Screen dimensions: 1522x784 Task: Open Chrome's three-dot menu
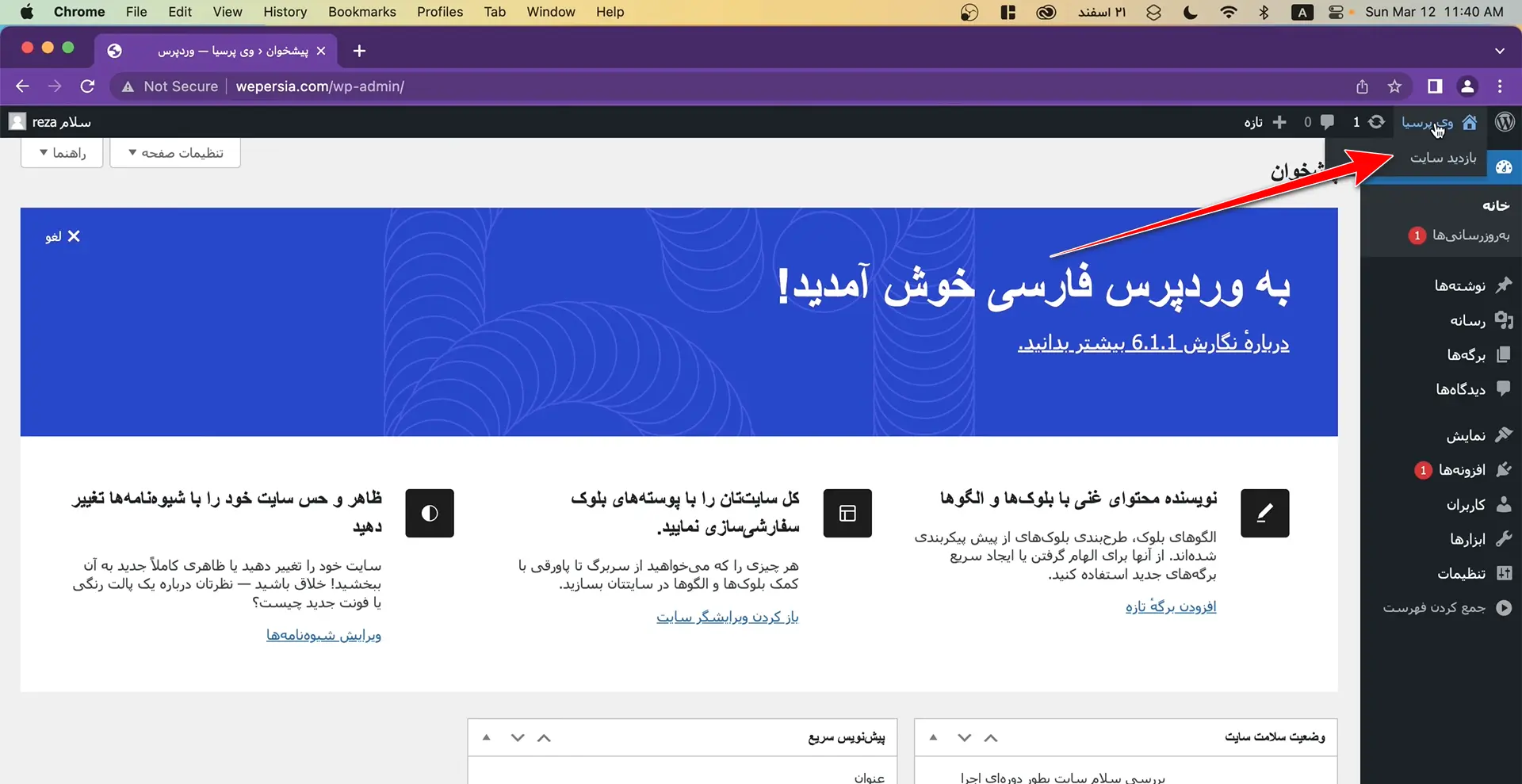[1500, 86]
